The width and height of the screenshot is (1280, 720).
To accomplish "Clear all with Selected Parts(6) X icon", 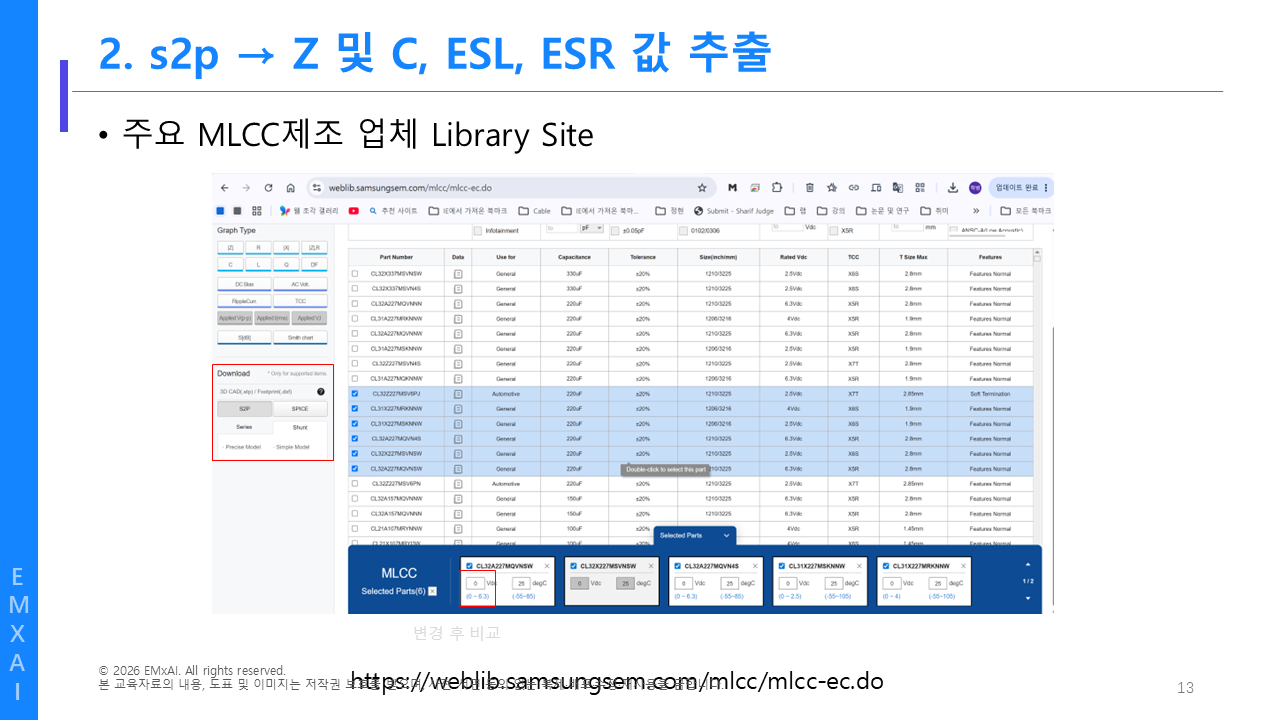I will 433,591.
